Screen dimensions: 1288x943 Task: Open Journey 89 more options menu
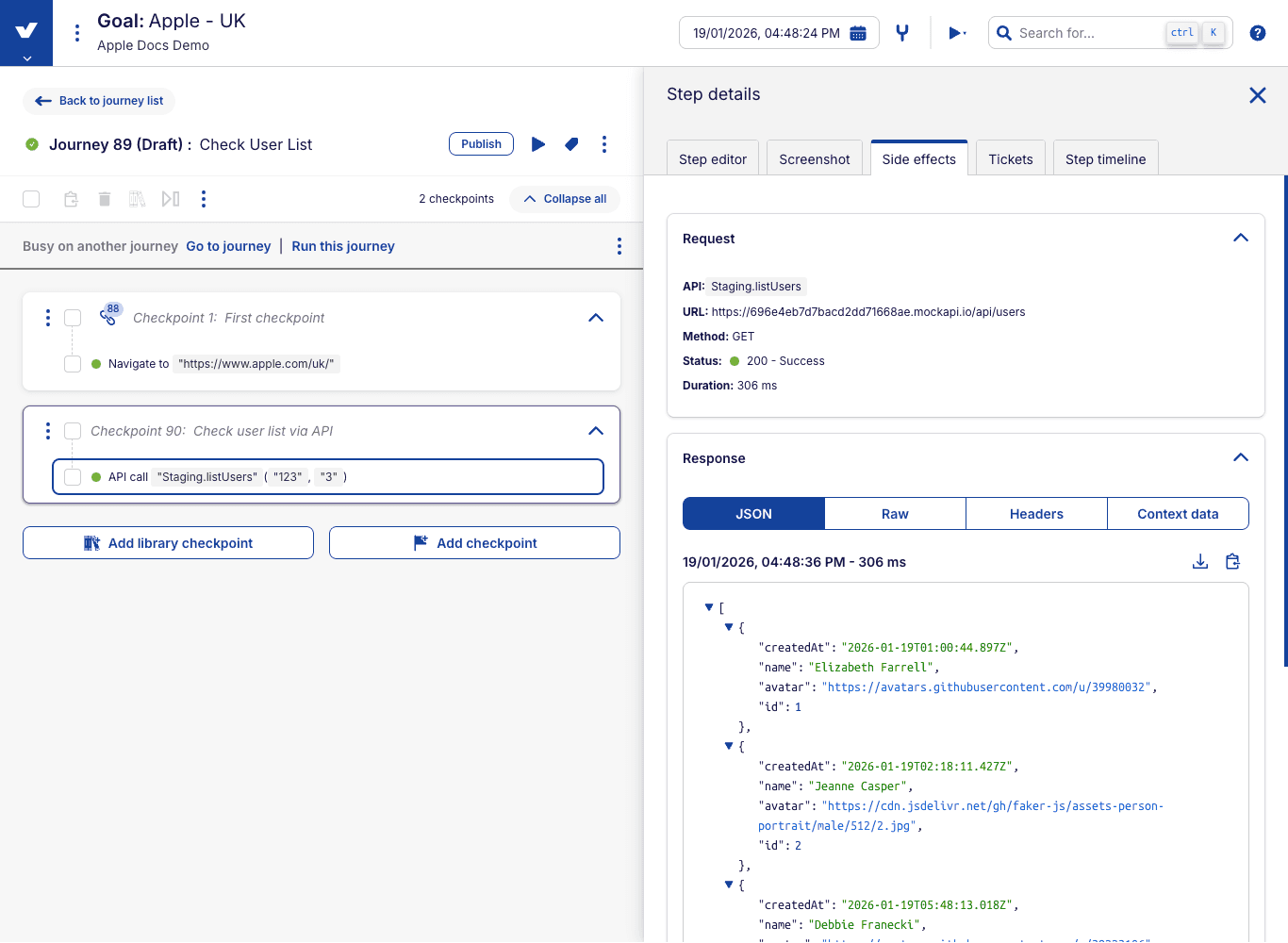click(604, 144)
